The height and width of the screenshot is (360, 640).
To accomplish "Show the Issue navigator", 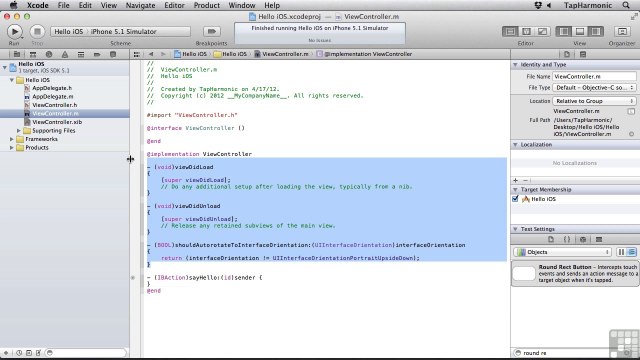I will [65, 54].
